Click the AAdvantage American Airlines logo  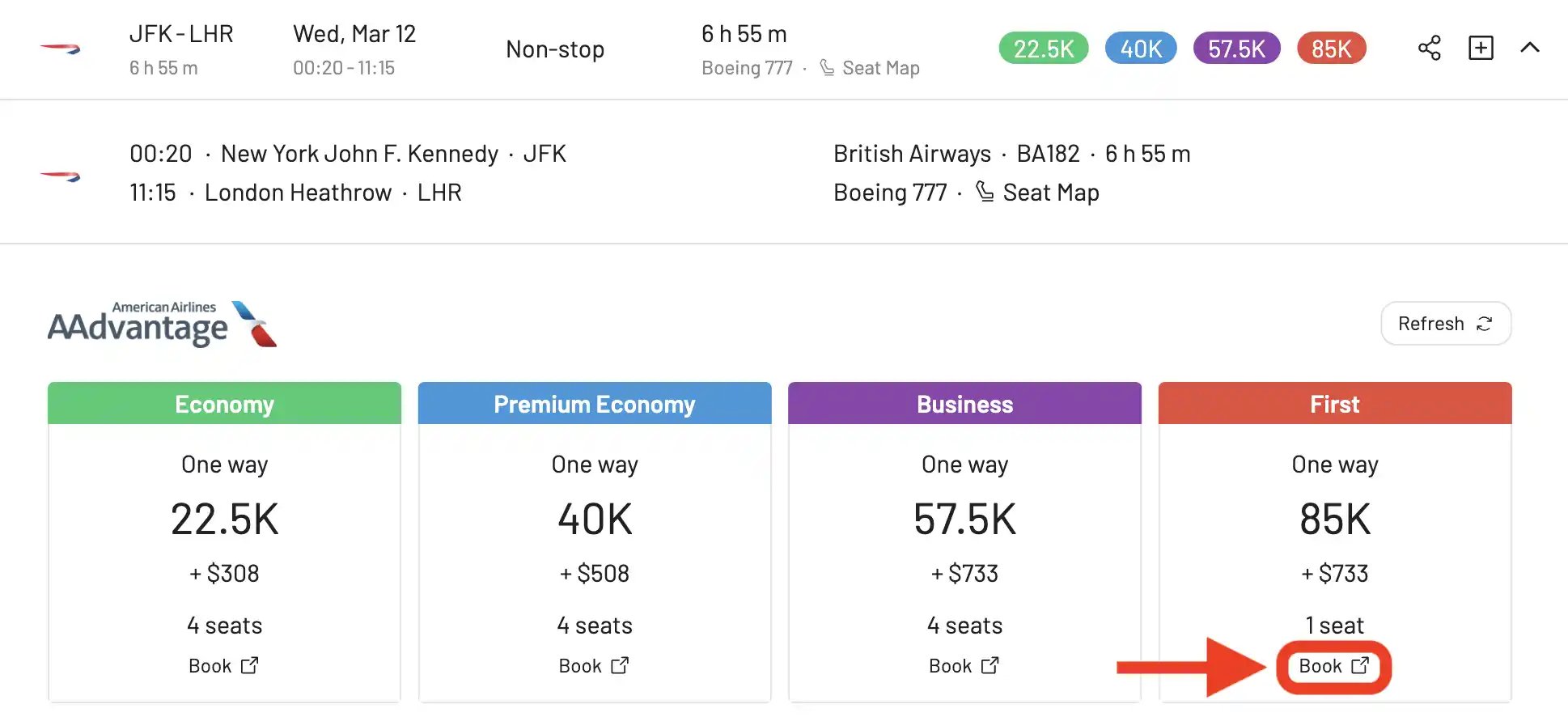tap(163, 324)
